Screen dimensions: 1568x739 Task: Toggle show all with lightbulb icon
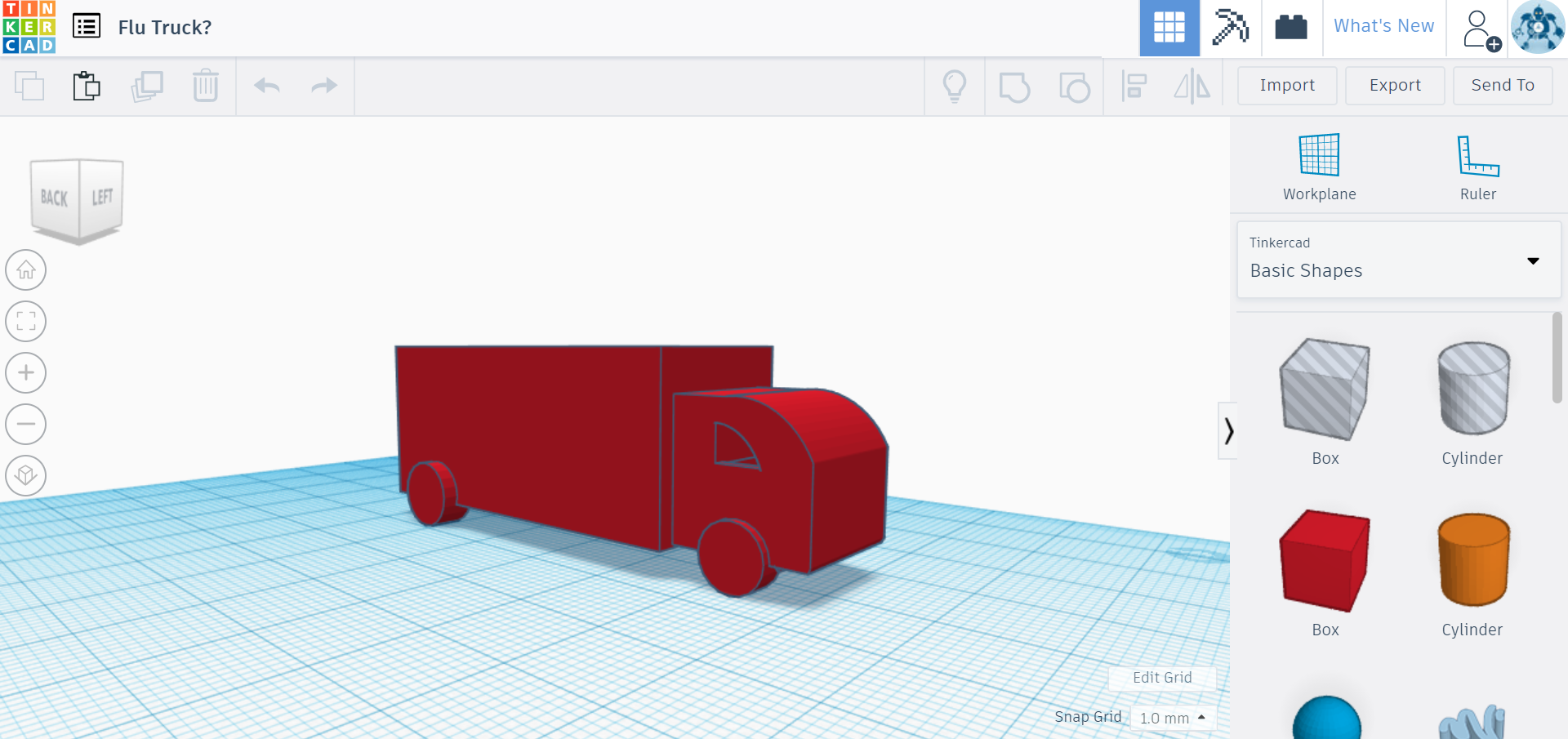click(x=955, y=86)
